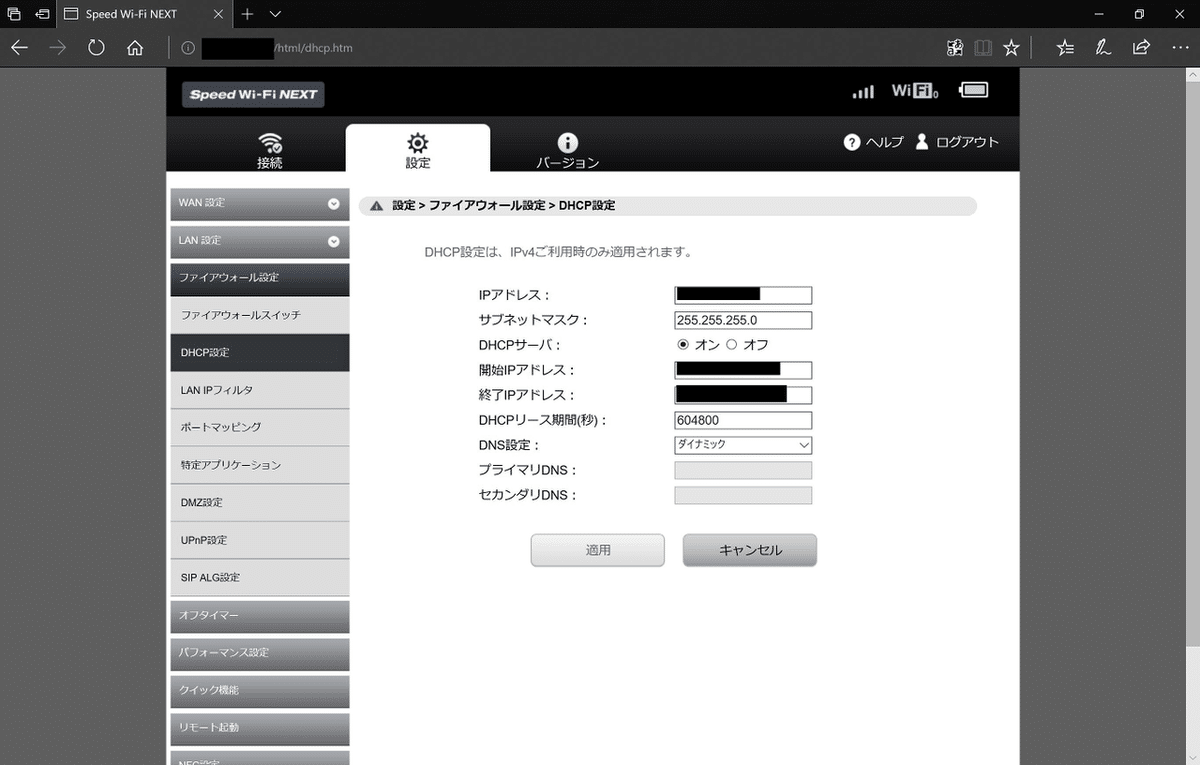Open the browser more options menu
This screenshot has width=1200, height=765.
point(1179,48)
